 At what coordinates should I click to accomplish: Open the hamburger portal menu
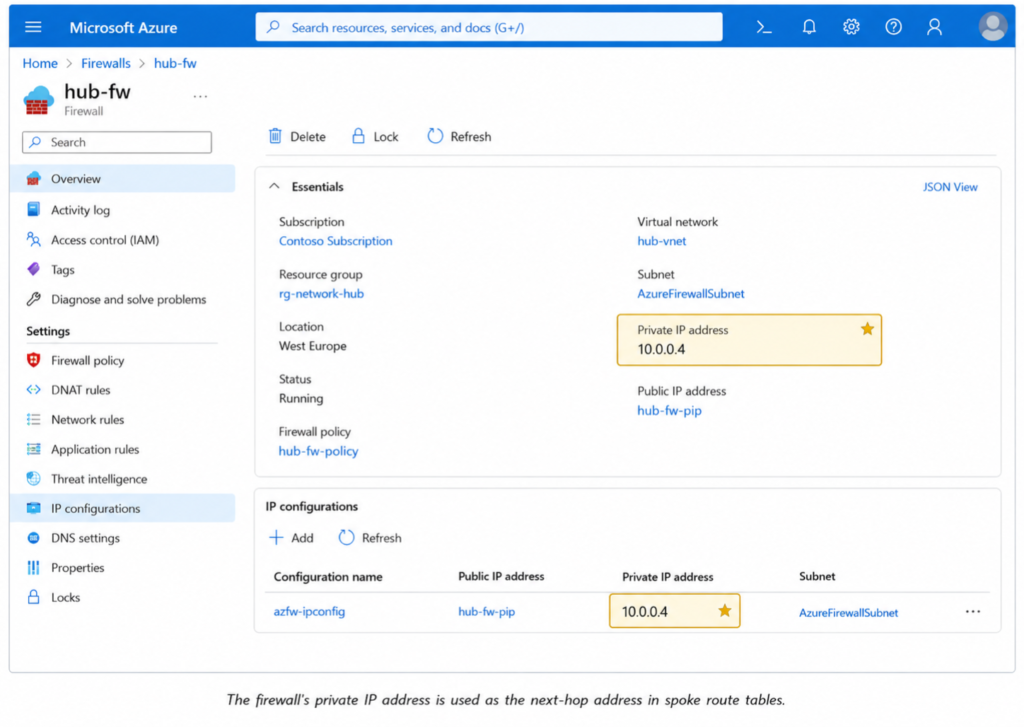click(x=33, y=27)
